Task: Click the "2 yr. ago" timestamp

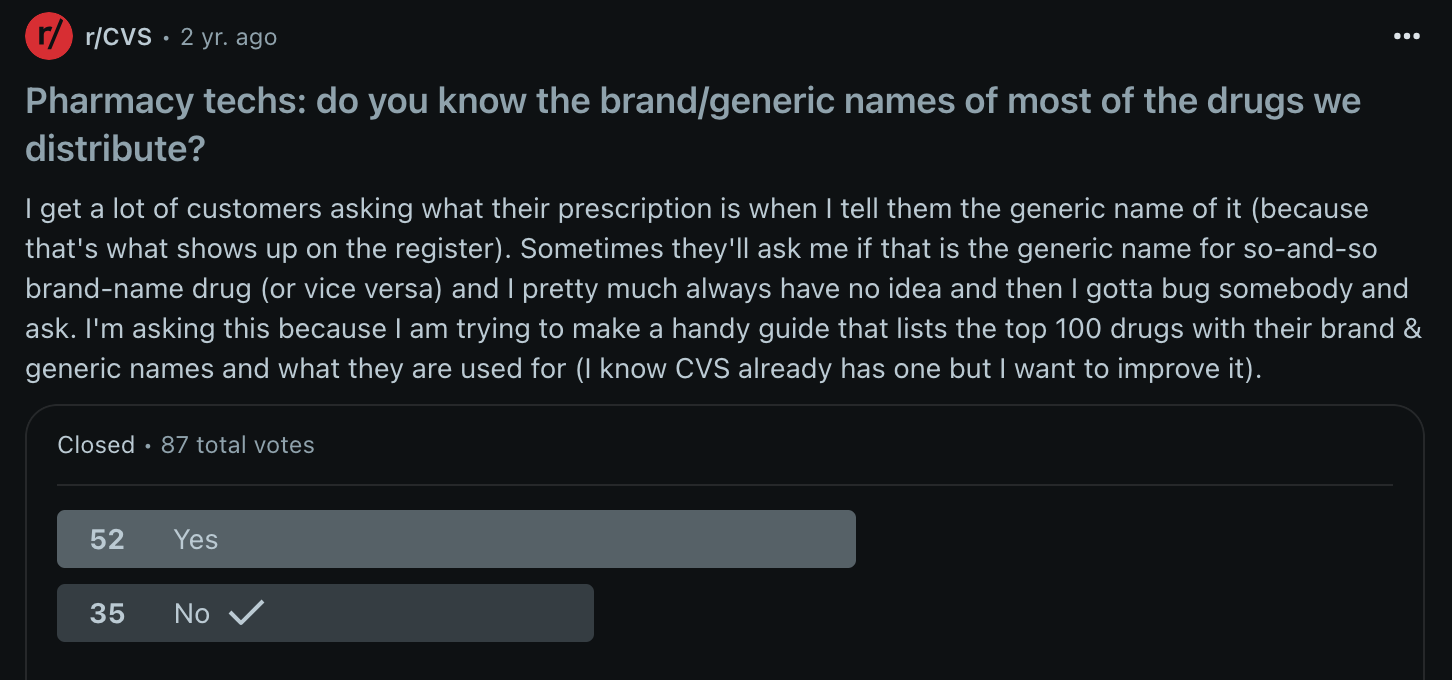Action: 228,37
